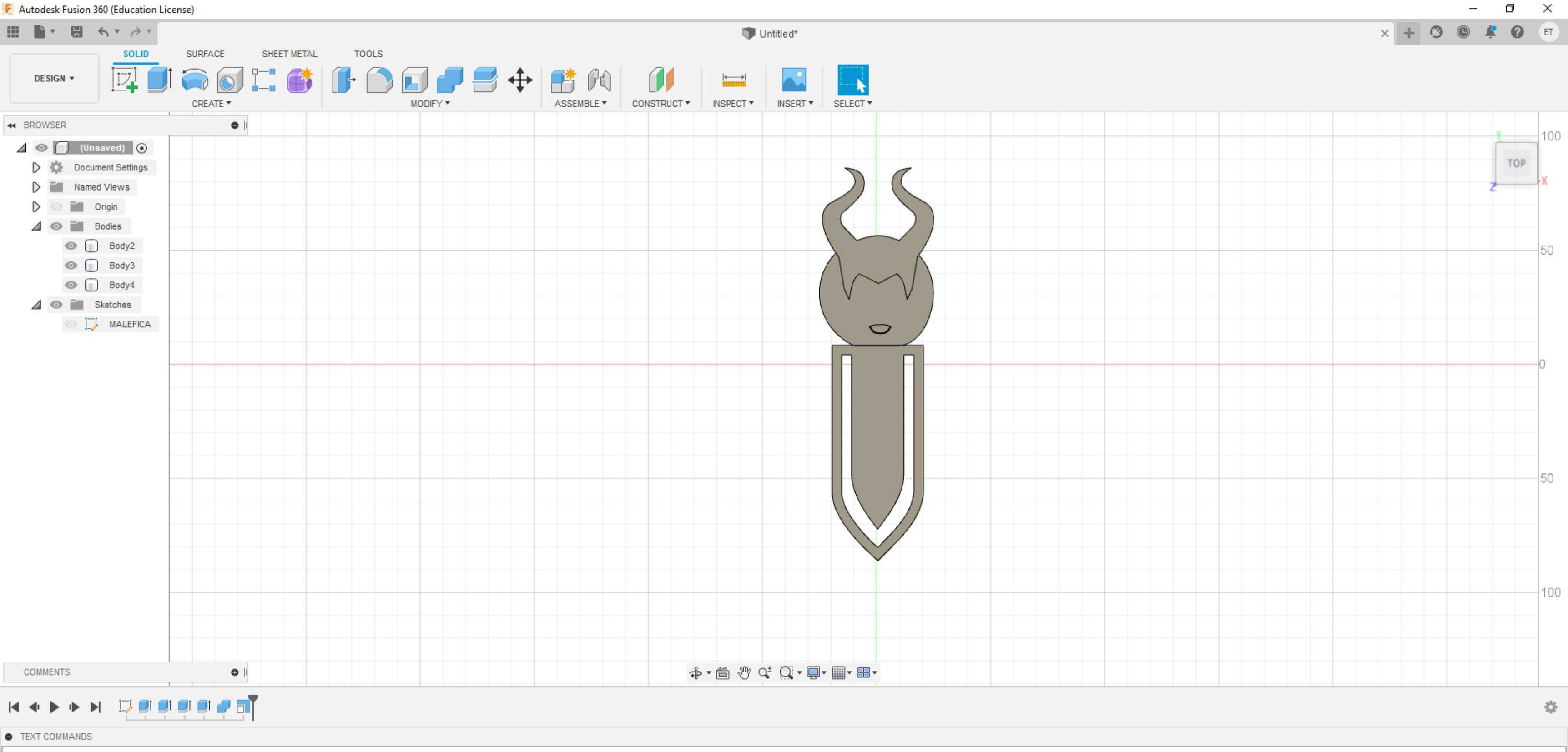Expand the Document Settings node
Viewport: 1568px width, 752px height.
tap(36, 167)
